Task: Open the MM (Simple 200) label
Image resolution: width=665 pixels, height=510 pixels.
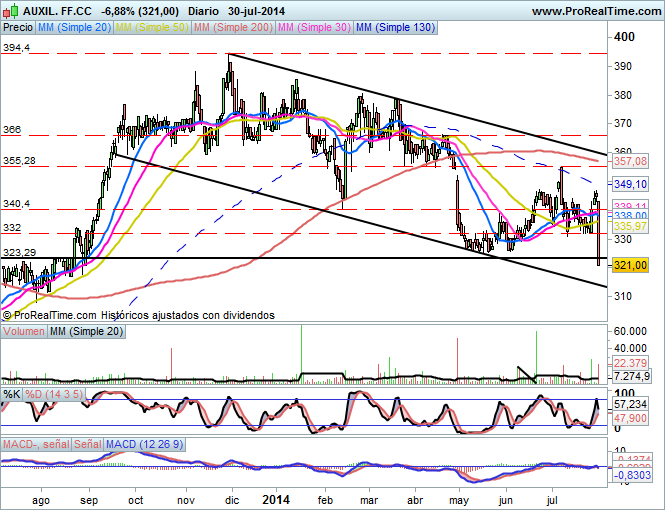Action: pos(233,28)
